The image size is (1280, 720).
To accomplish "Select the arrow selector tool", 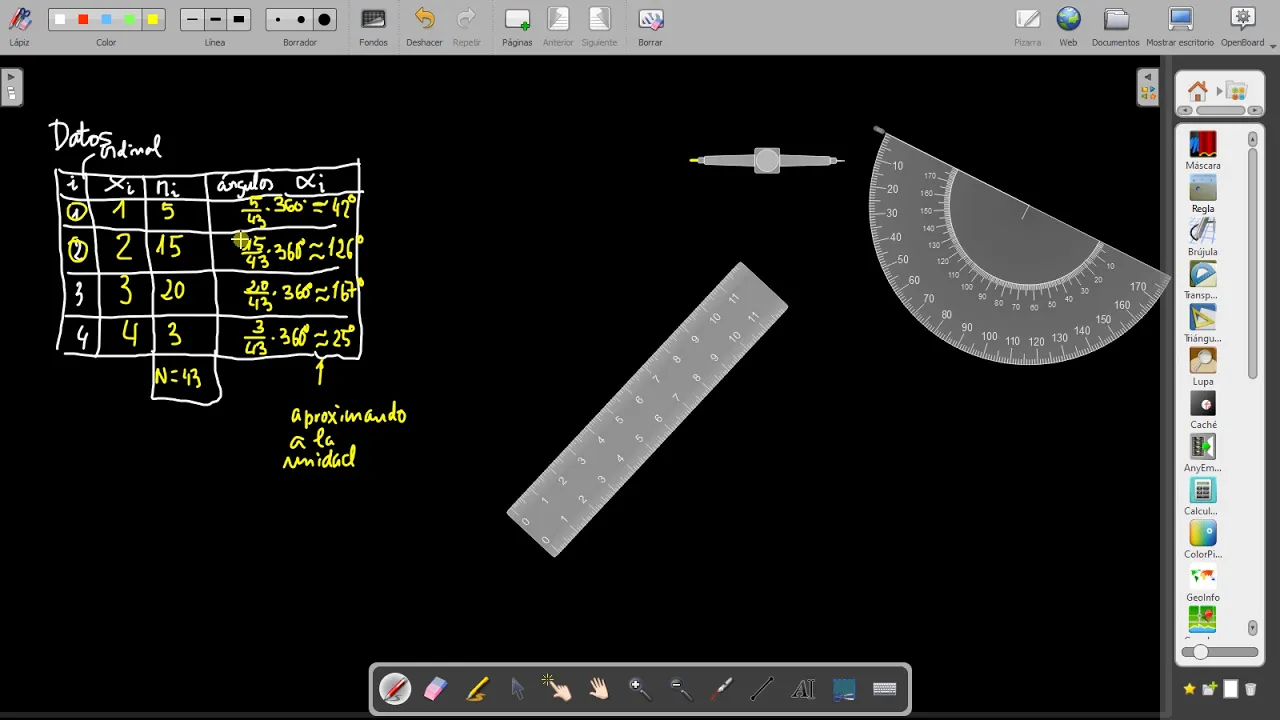I will pos(517,689).
